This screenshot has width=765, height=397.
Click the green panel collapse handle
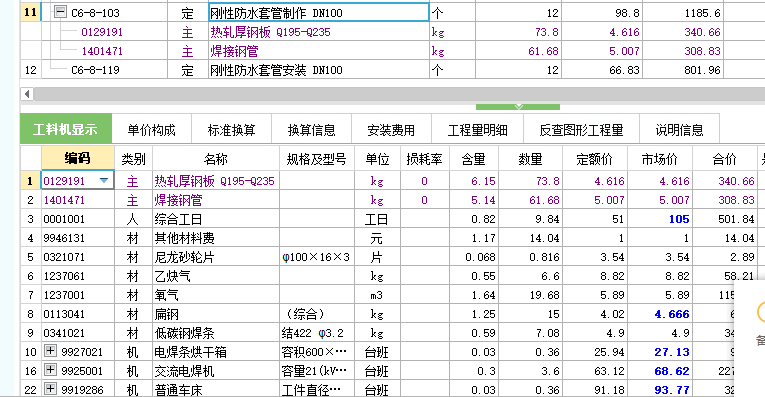(518, 106)
